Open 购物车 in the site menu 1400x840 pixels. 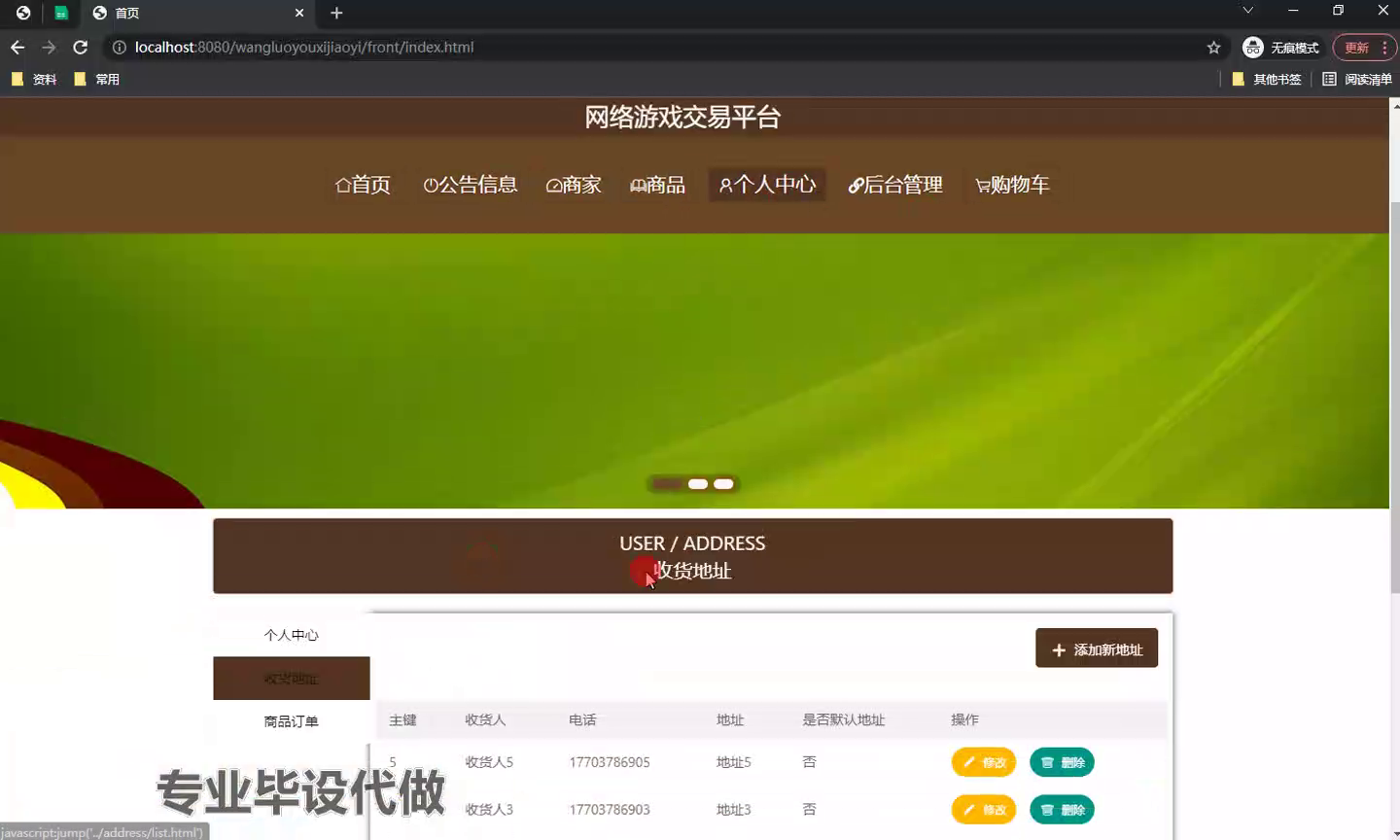coord(1012,185)
